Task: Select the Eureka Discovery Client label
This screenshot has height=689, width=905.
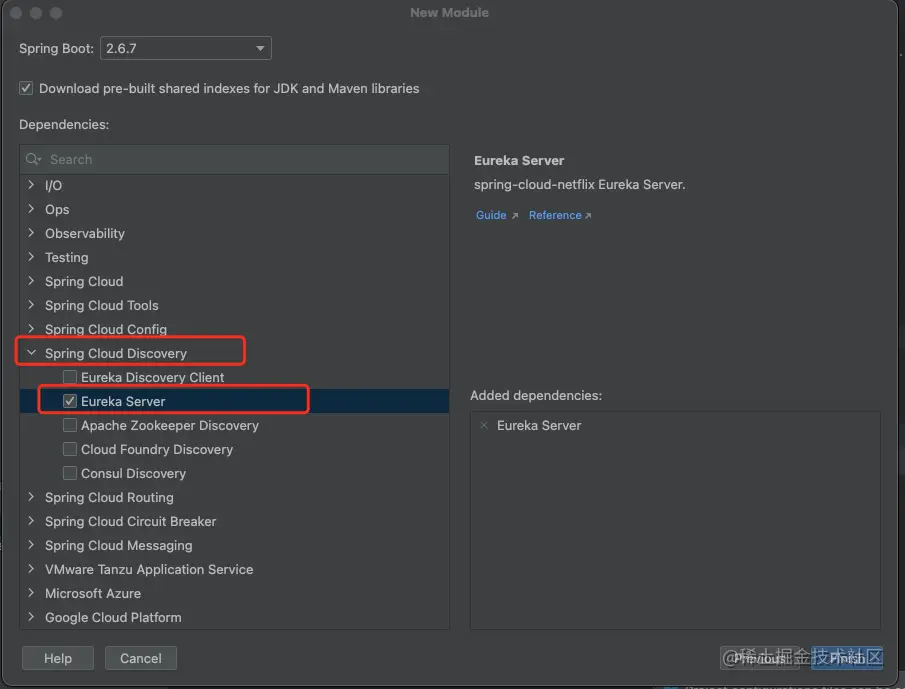Action: pos(152,377)
